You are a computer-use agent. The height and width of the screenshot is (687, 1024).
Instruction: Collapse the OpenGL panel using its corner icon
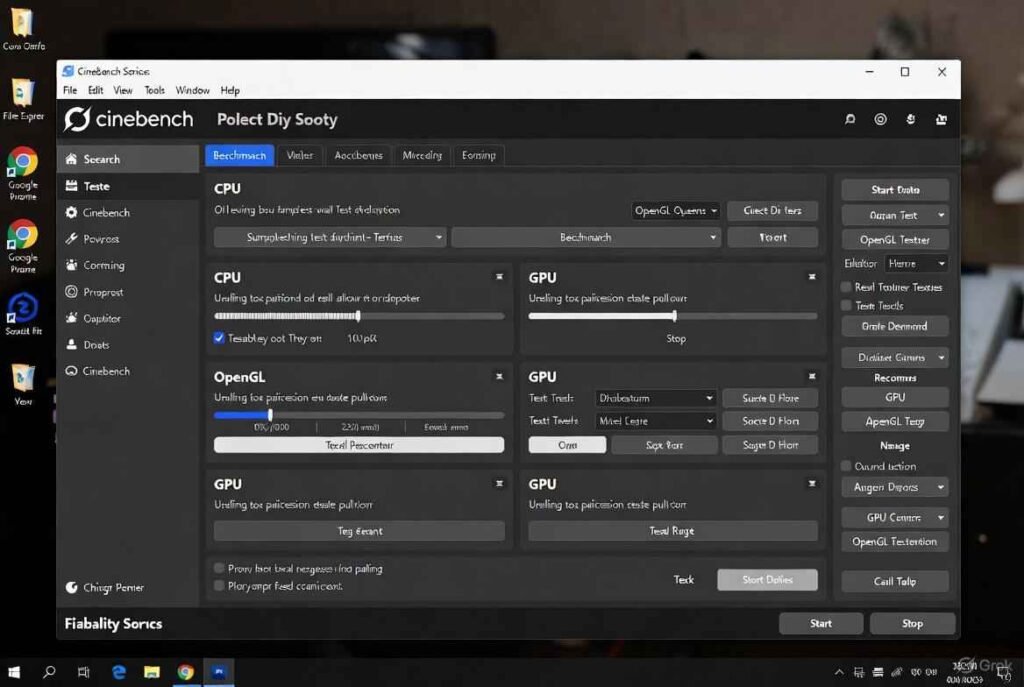(499, 377)
